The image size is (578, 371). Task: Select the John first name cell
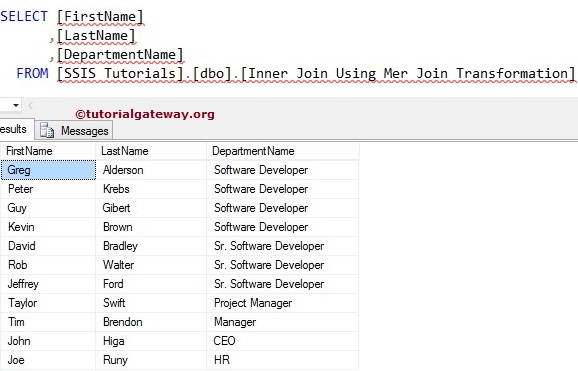48,341
